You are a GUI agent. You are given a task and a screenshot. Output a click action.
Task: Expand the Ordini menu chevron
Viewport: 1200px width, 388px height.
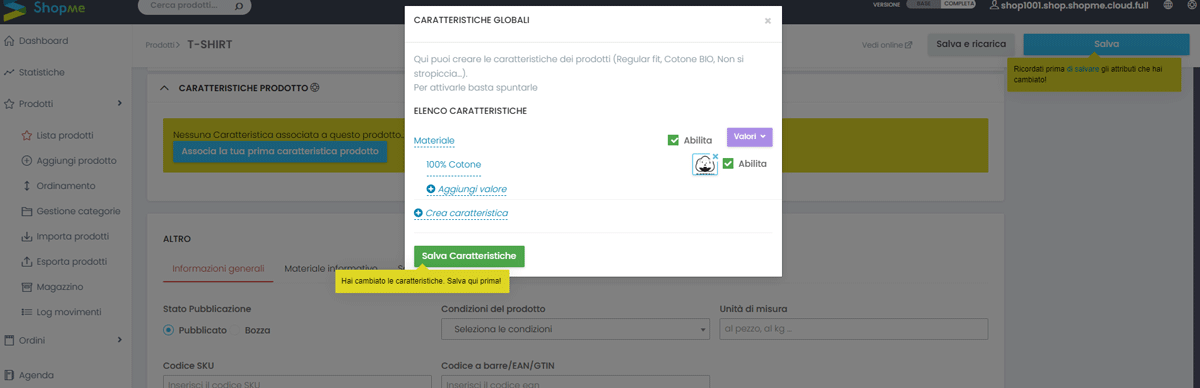click(120, 340)
